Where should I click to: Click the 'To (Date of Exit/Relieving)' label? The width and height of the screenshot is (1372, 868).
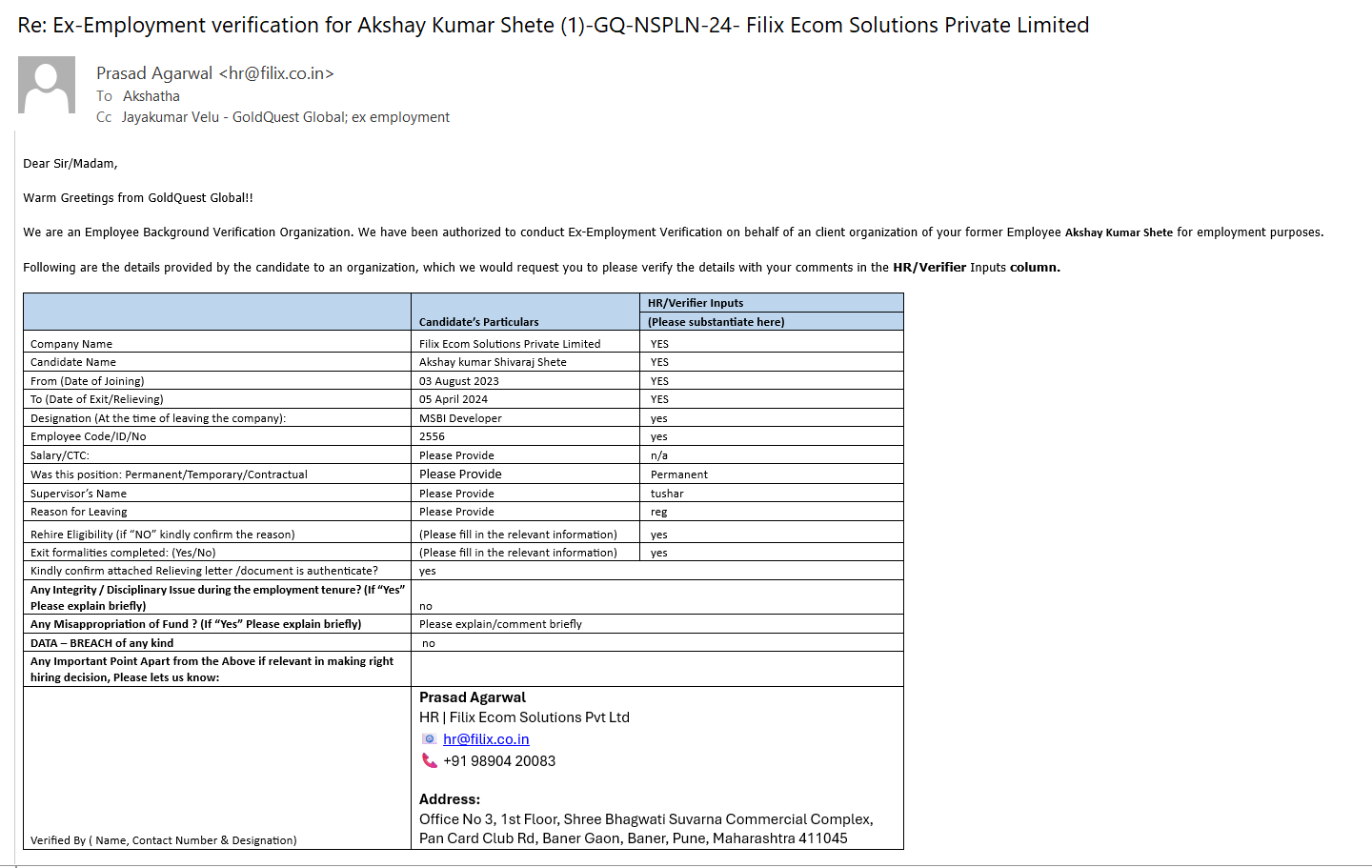tap(97, 399)
